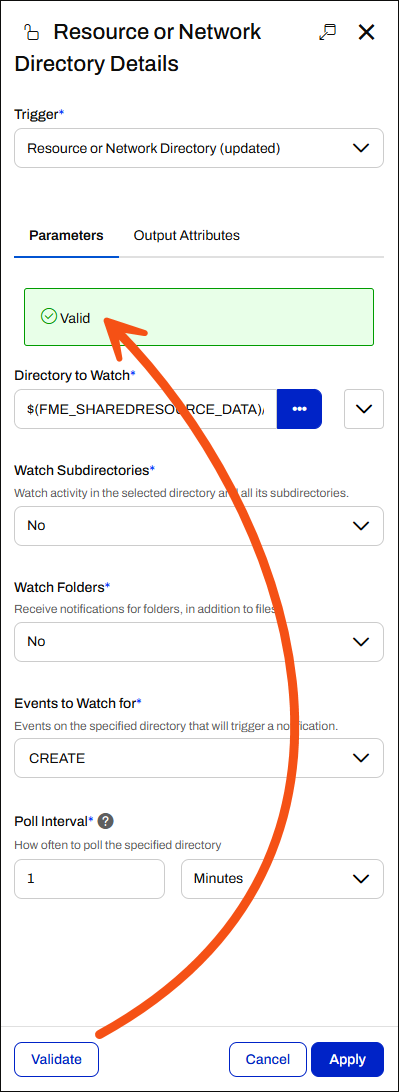Click the Validate button

pos(56,1059)
